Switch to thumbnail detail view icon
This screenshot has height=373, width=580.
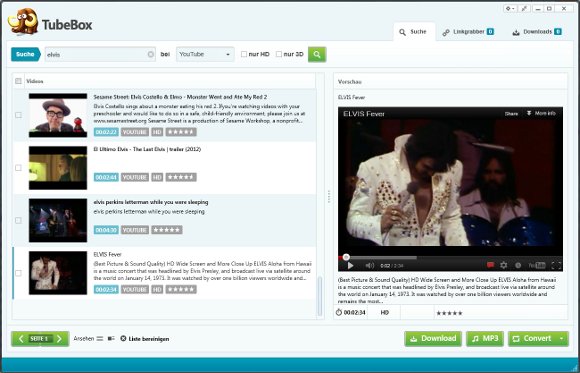[111, 339]
